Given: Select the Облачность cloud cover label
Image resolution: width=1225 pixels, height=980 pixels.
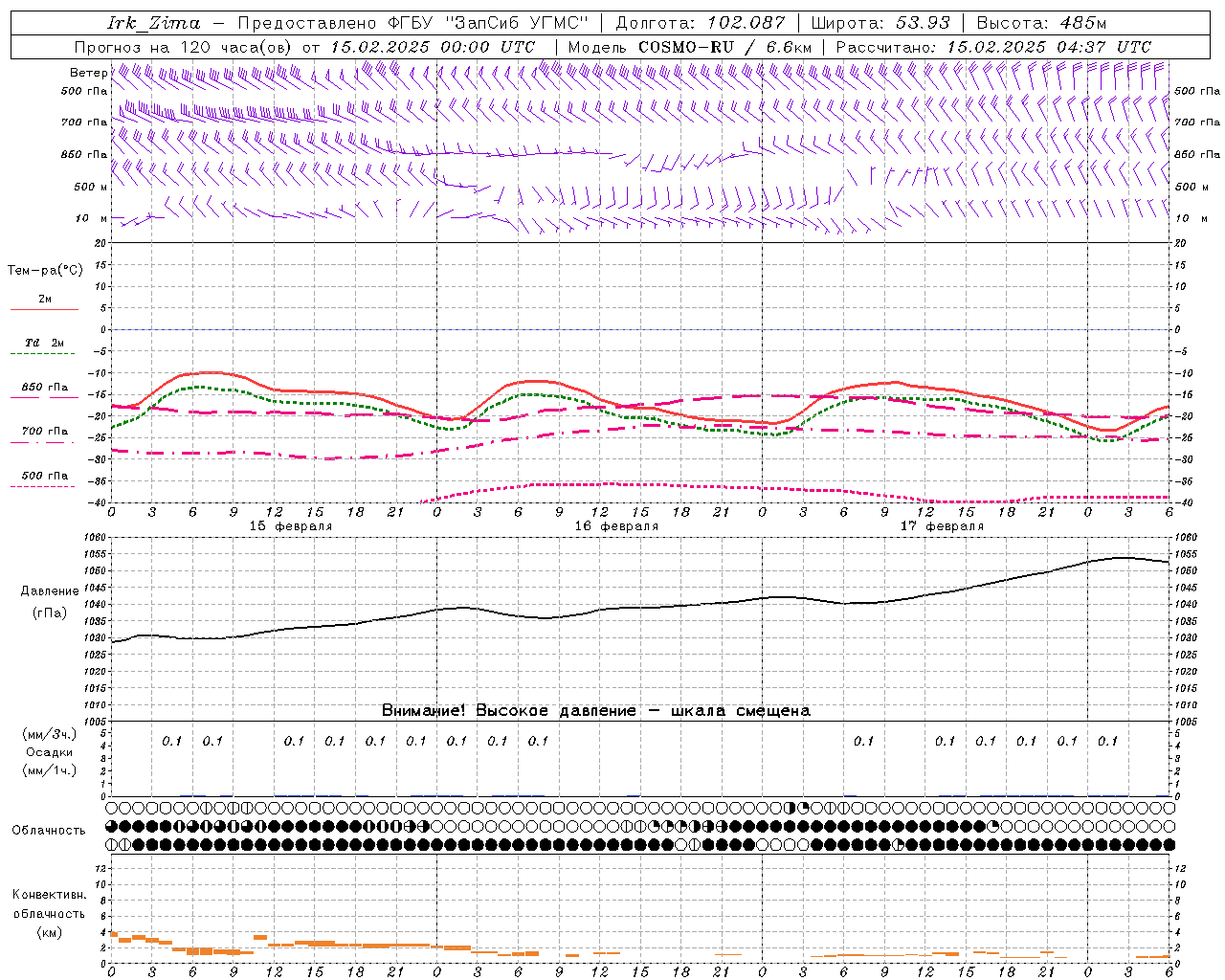Looking at the screenshot, I should click(49, 831).
